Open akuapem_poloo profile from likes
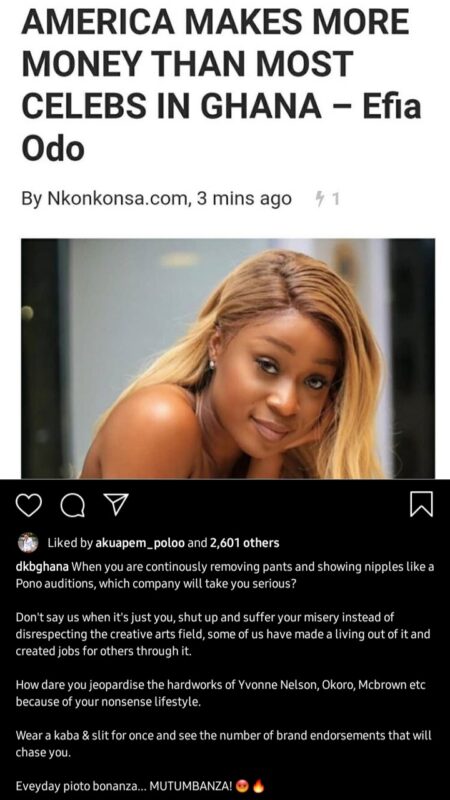Image resolution: width=450 pixels, height=800 pixels. coord(140,543)
